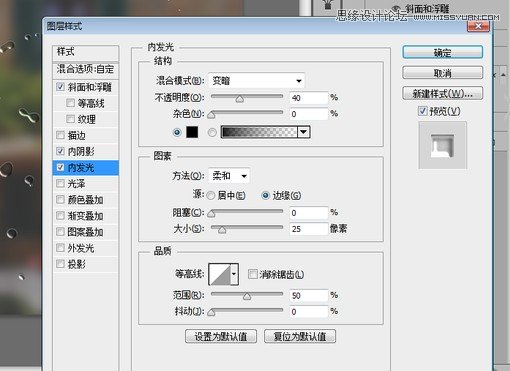Open the gradient picker dropdown arrow

tap(303, 132)
